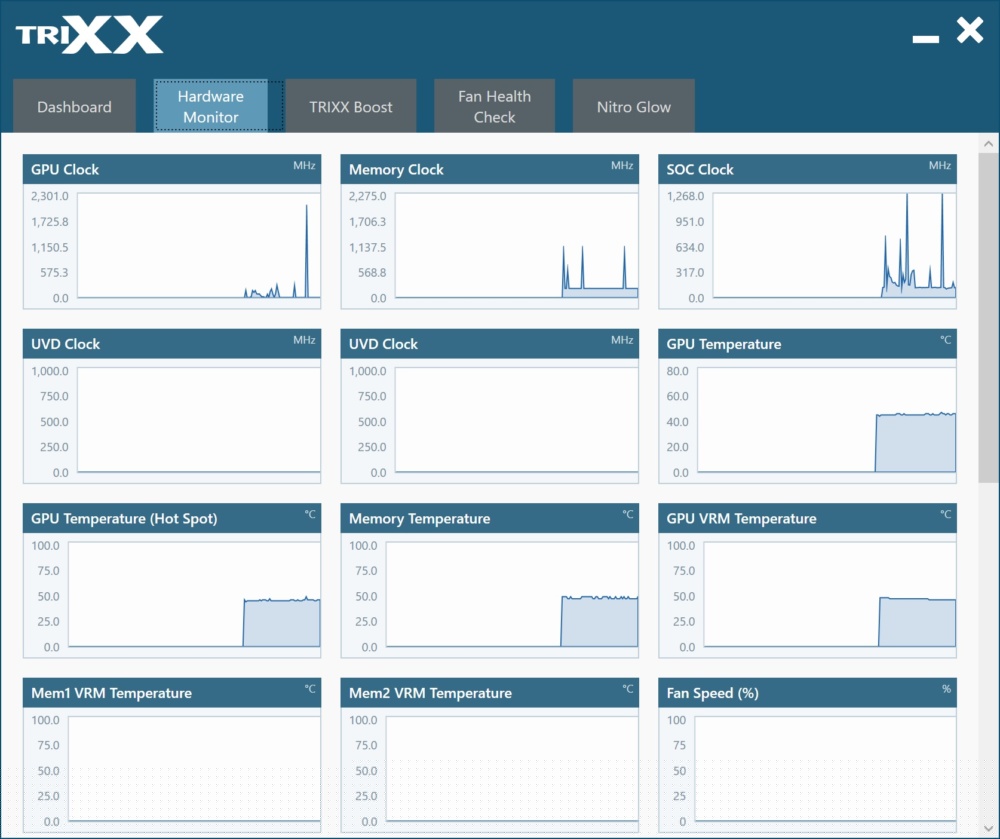Click the 1,268.0 value on SOC Clock
Screen dimensions: 1000x839
(x=686, y=196)
